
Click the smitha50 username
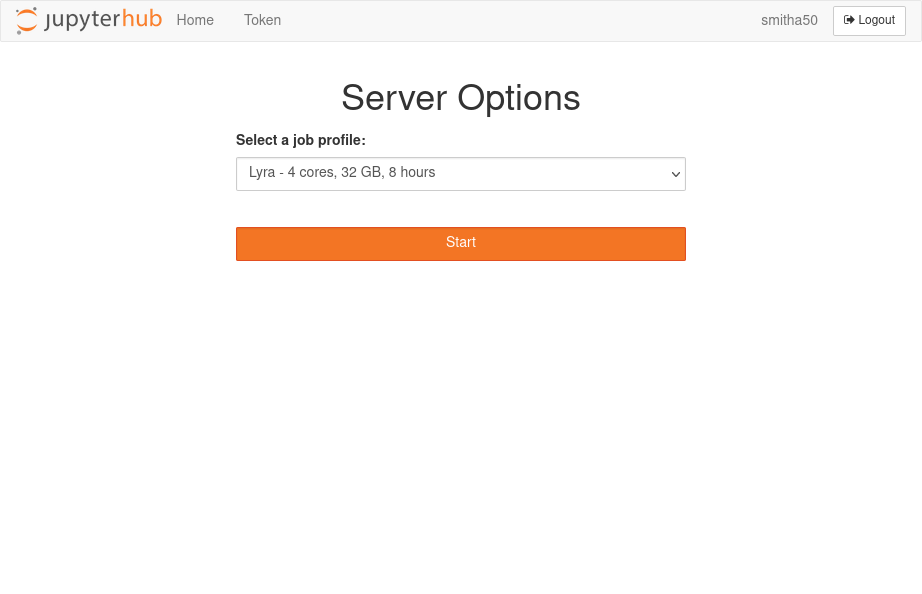click(x=789, y=20)
